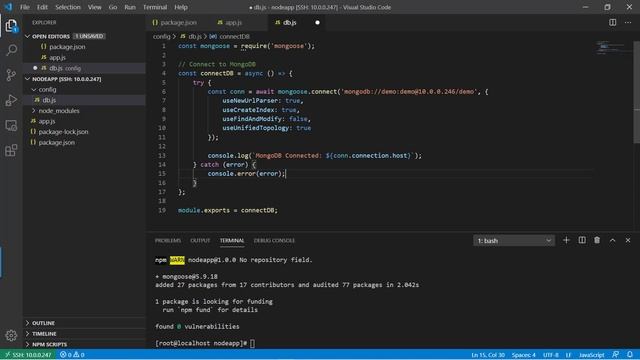
Task: Open the editor More Actions ellipsis
Action: click(x=628, y=22)
